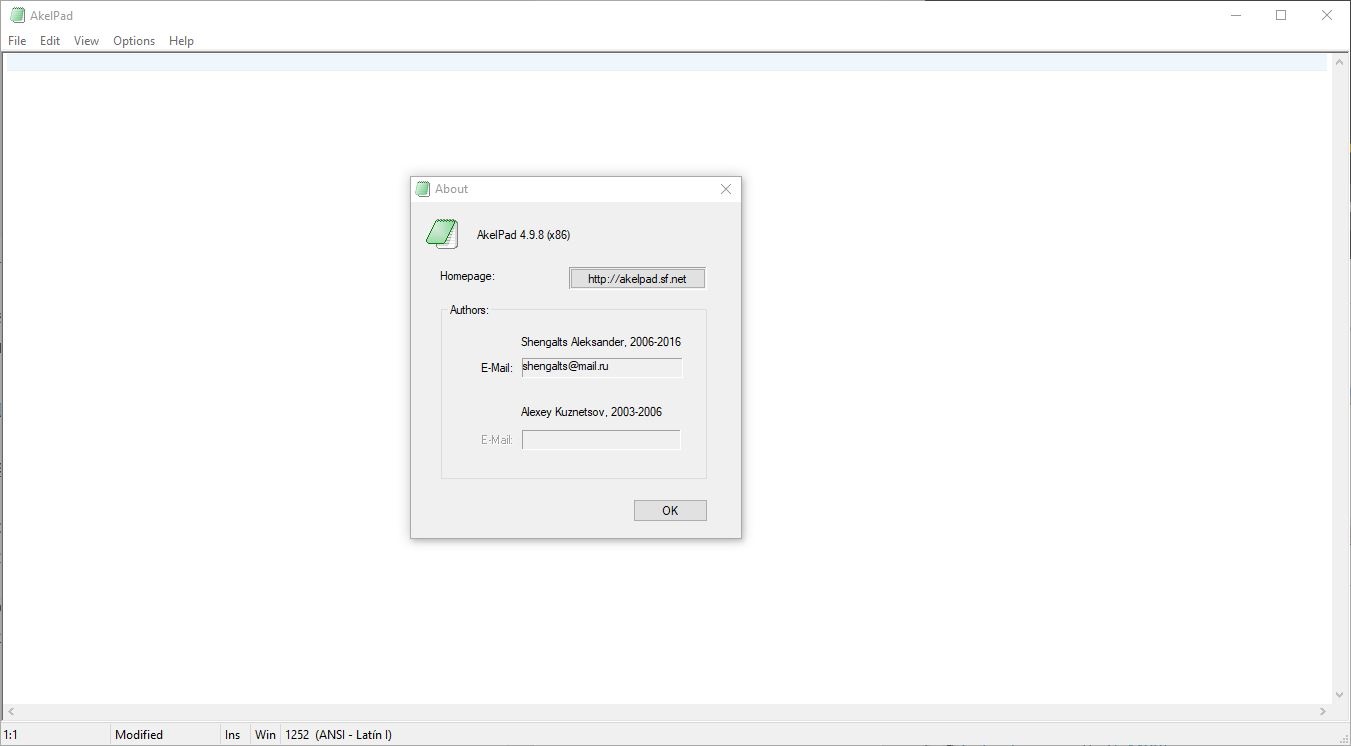
Task: Click the Ins insert mode status indicator
Action: click(x=233, y=735)
